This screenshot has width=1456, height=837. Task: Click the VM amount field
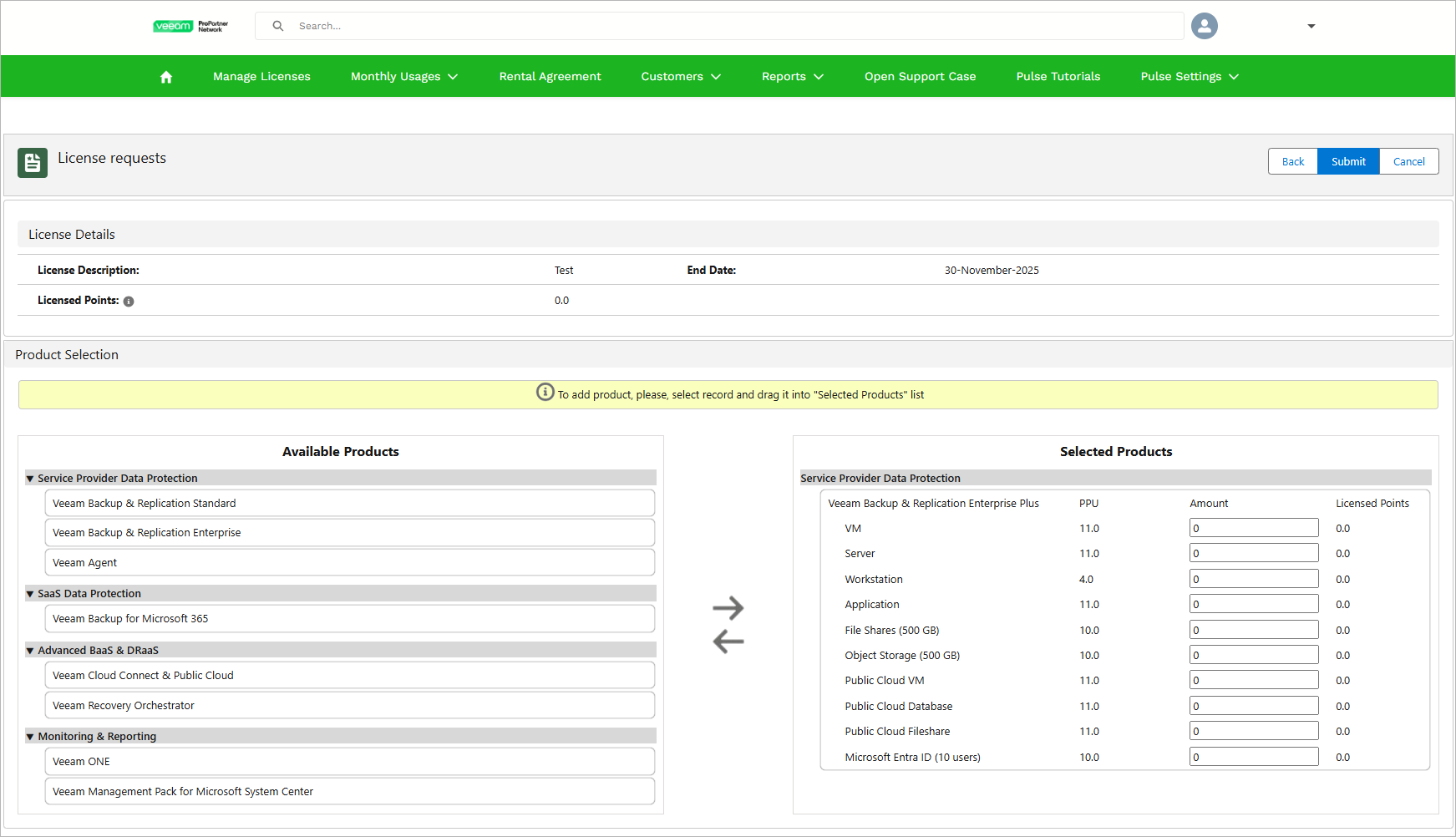pyautogui.click(x=1254, y=528)
